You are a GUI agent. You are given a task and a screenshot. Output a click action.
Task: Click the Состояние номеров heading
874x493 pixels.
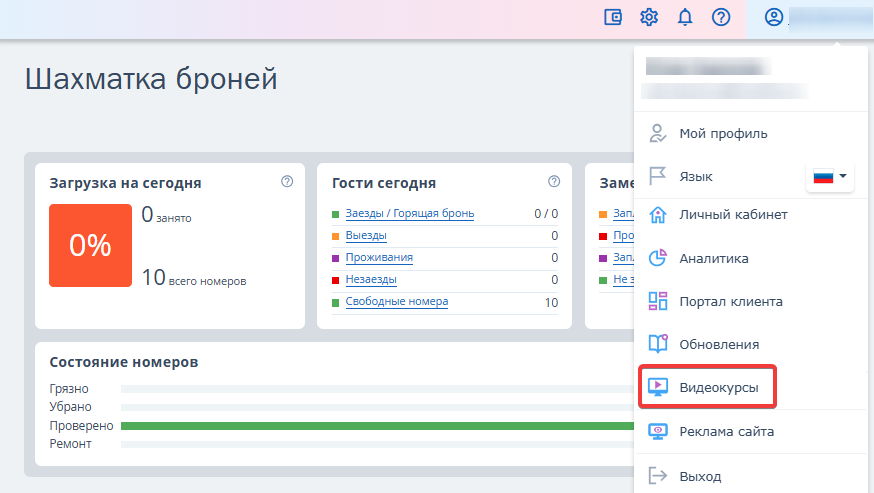click(x=124, y=362)
